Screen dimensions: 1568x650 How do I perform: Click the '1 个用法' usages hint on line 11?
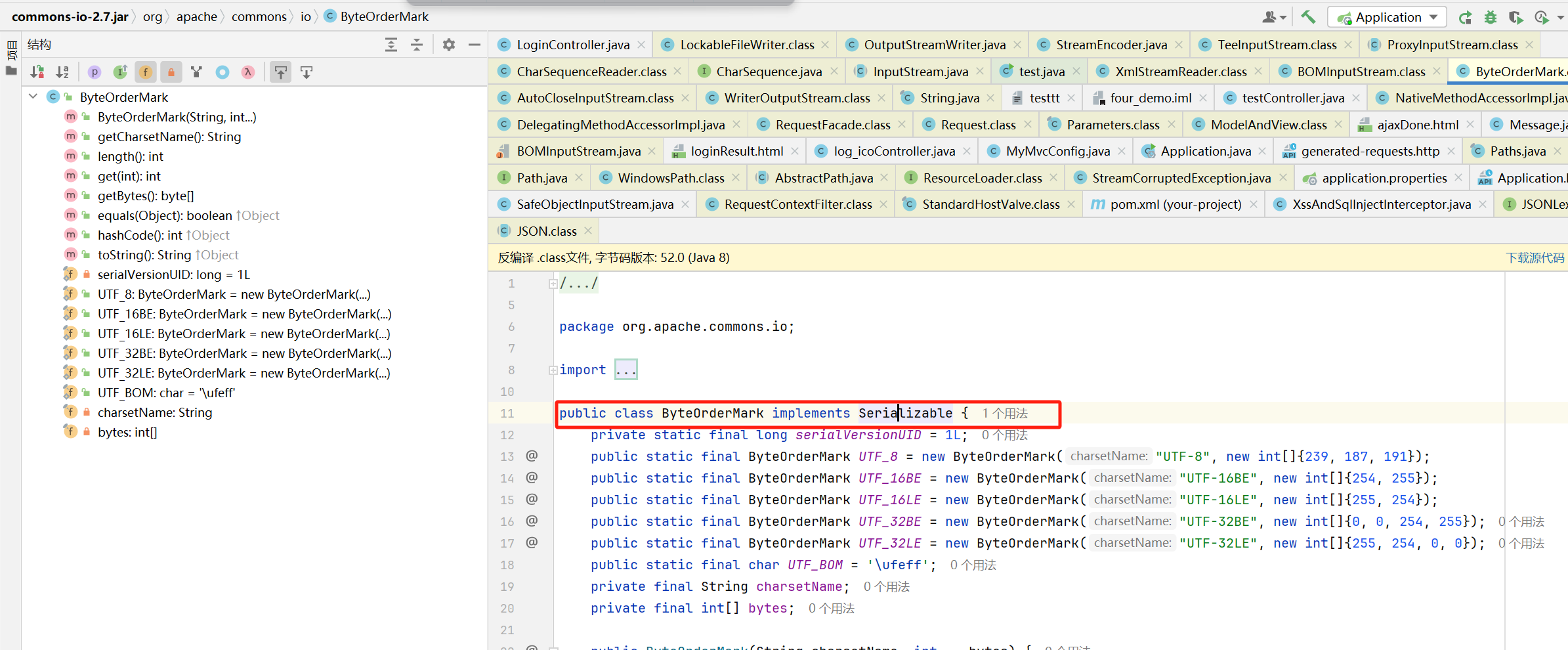pos(1005,413)
